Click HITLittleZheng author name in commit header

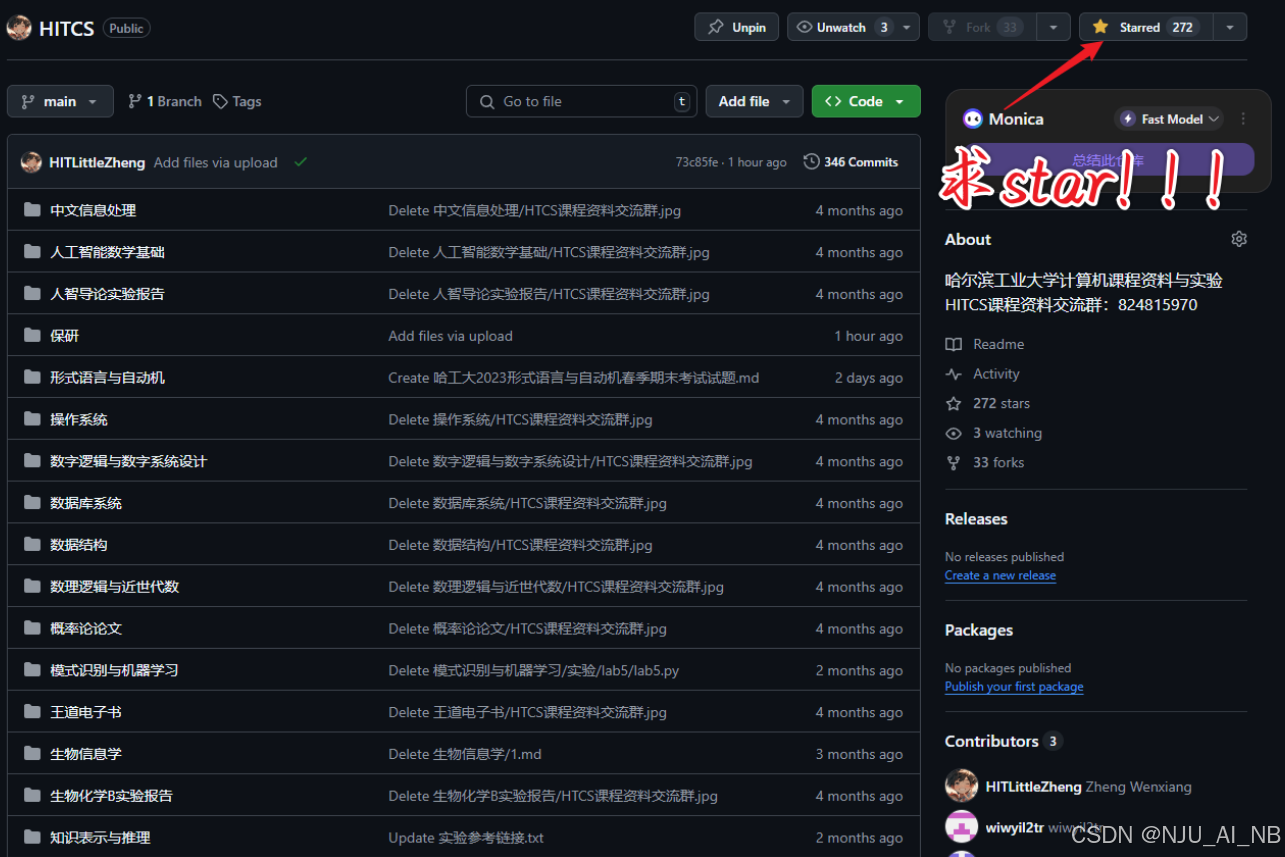click(97, 162)
